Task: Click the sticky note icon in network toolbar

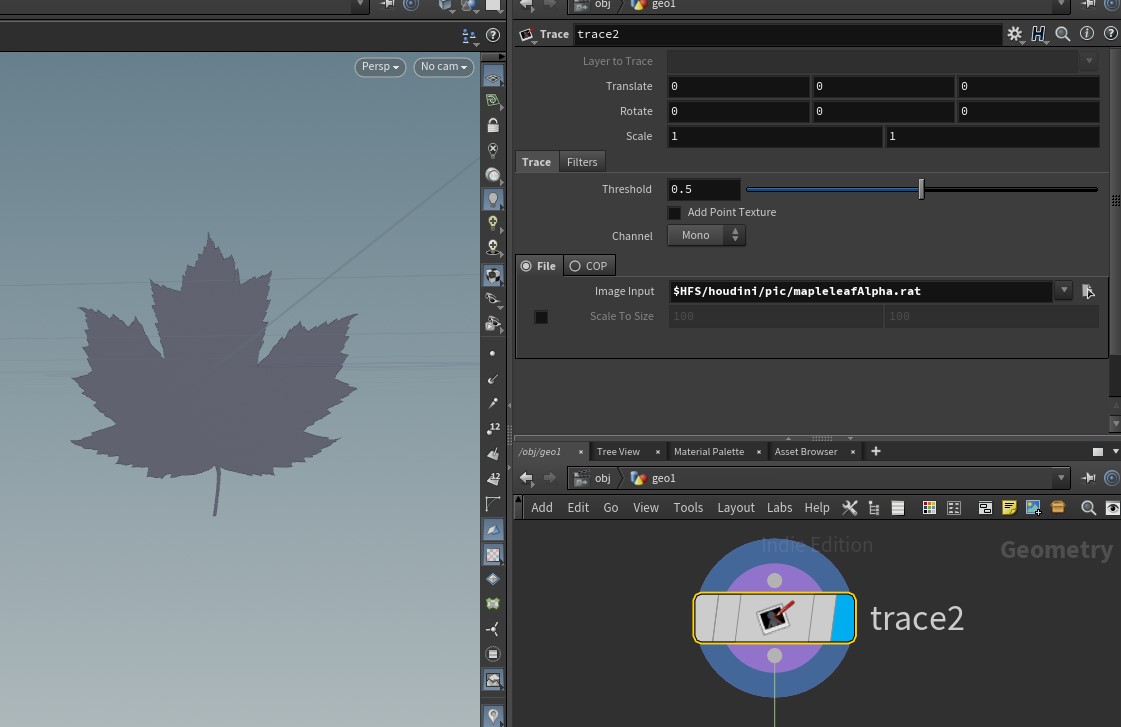Action: click(x=1009, y=508)
